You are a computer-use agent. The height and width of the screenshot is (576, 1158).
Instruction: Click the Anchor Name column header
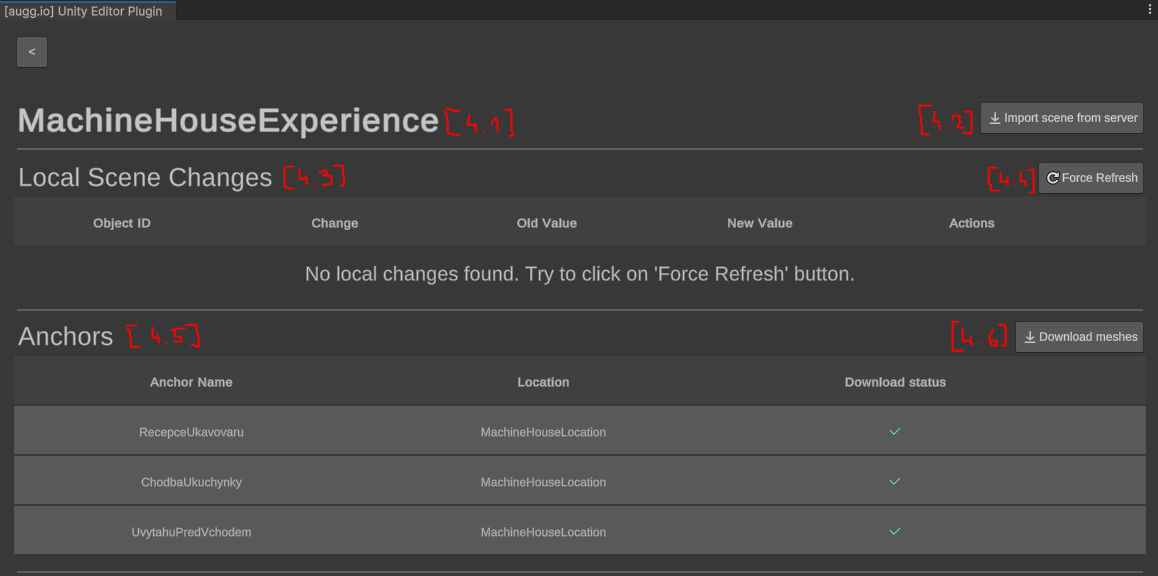[191, 382]
